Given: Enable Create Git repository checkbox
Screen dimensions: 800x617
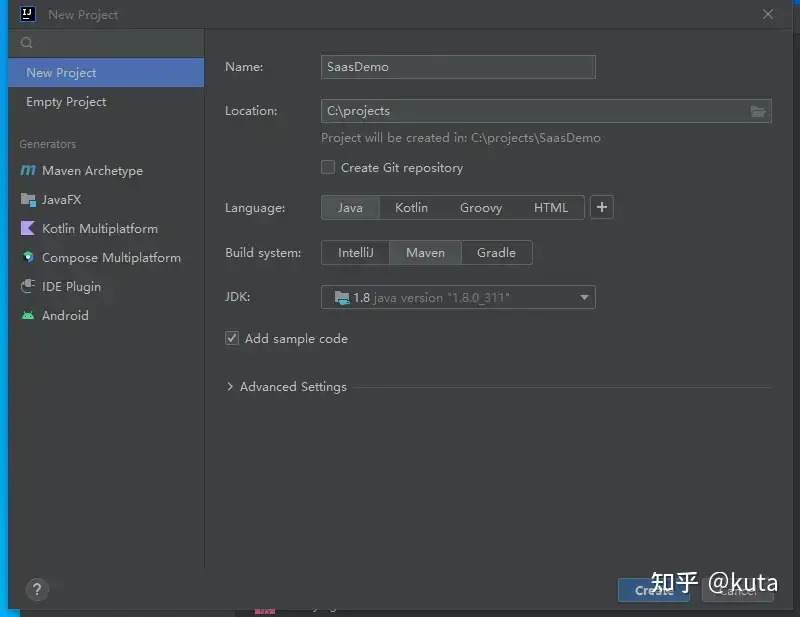Looking at the screenshot, I should point(328,167).
